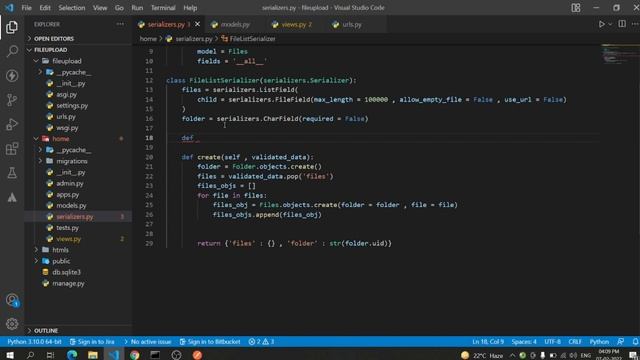Click Sign in to Jira
The image size is (640, 360).
point(92,342)
